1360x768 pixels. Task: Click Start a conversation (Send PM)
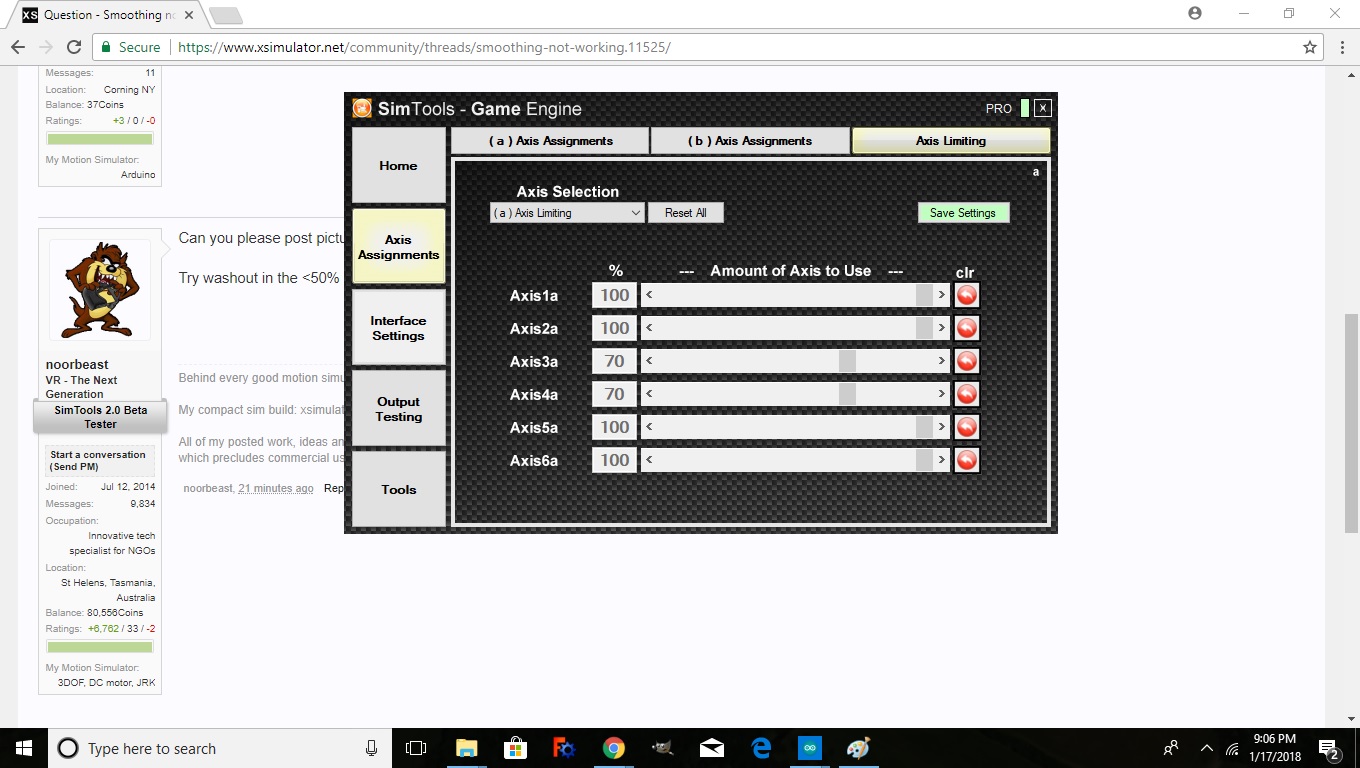100,461
